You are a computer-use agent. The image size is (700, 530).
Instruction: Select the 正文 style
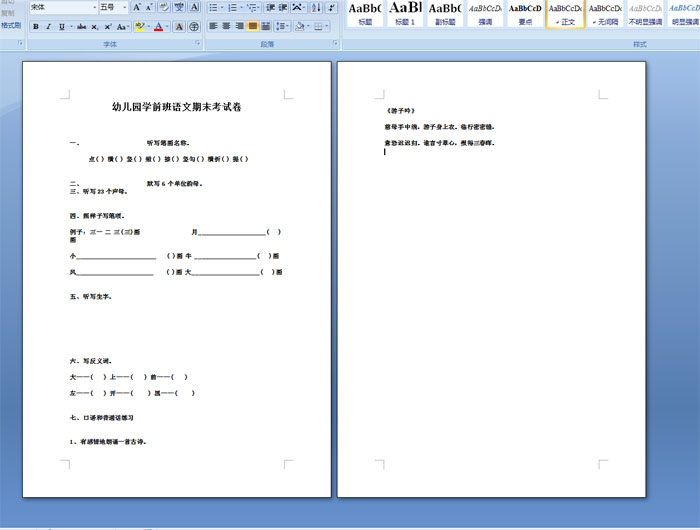[x=565, y=14]
